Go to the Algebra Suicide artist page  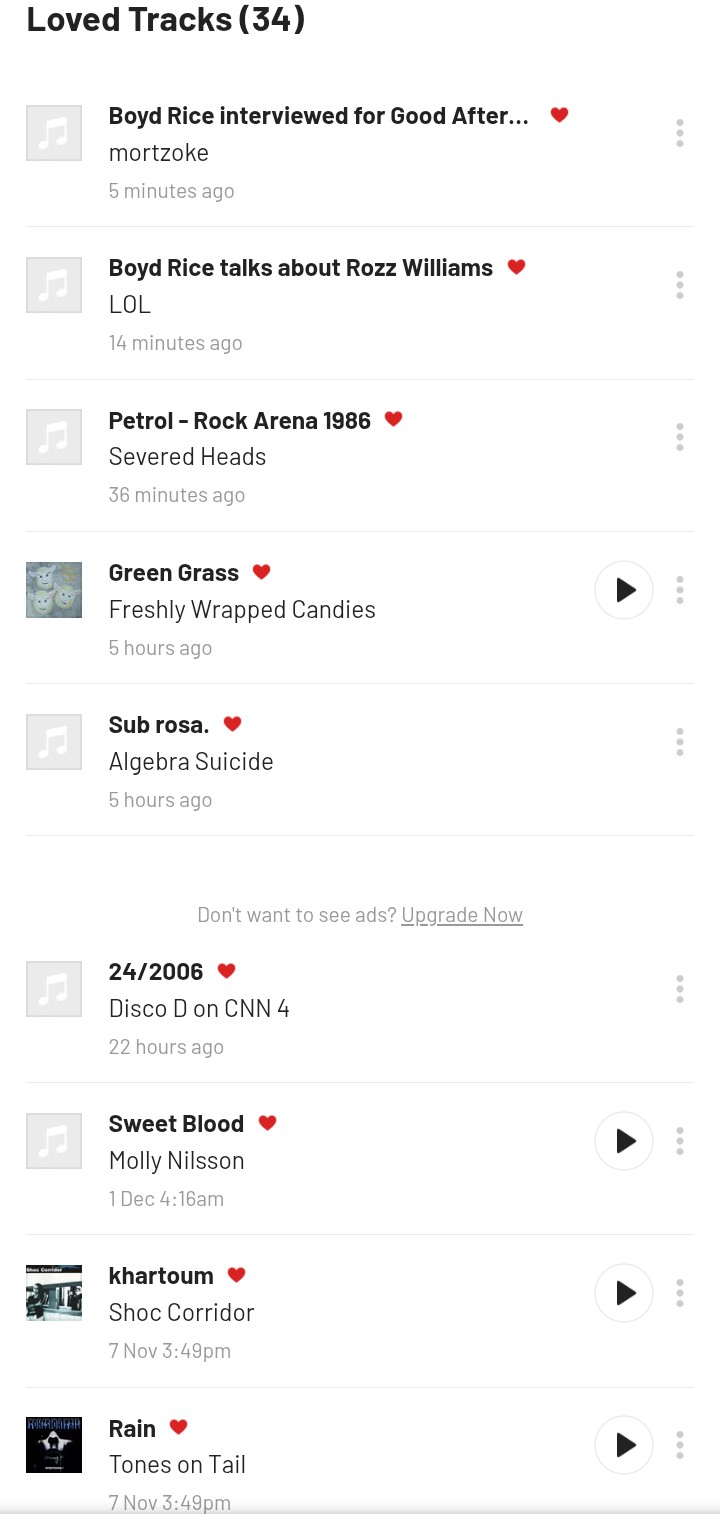tap(191, 762)
